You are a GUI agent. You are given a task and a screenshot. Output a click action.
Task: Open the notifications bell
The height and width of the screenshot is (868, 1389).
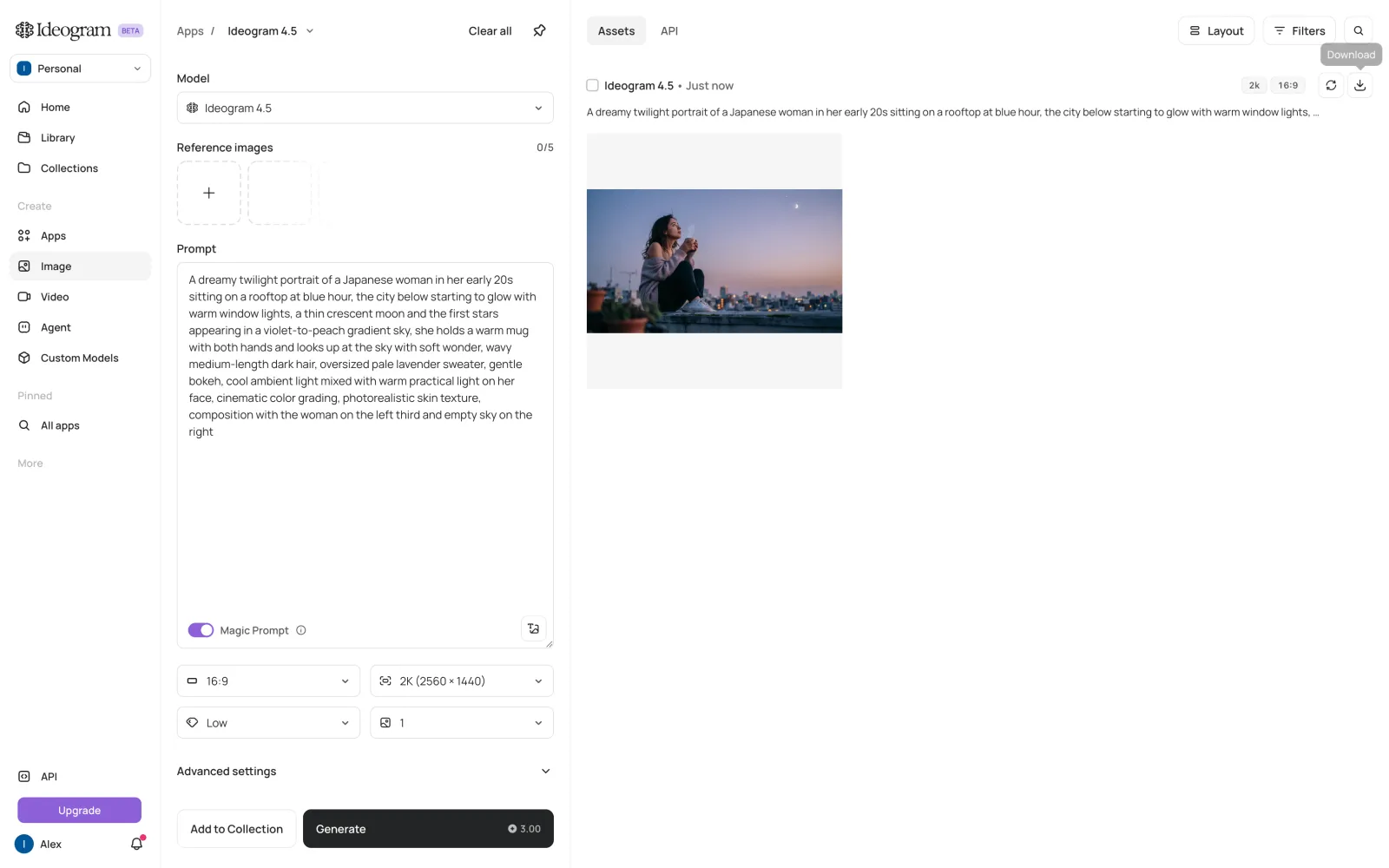click(x=136, y=844)
